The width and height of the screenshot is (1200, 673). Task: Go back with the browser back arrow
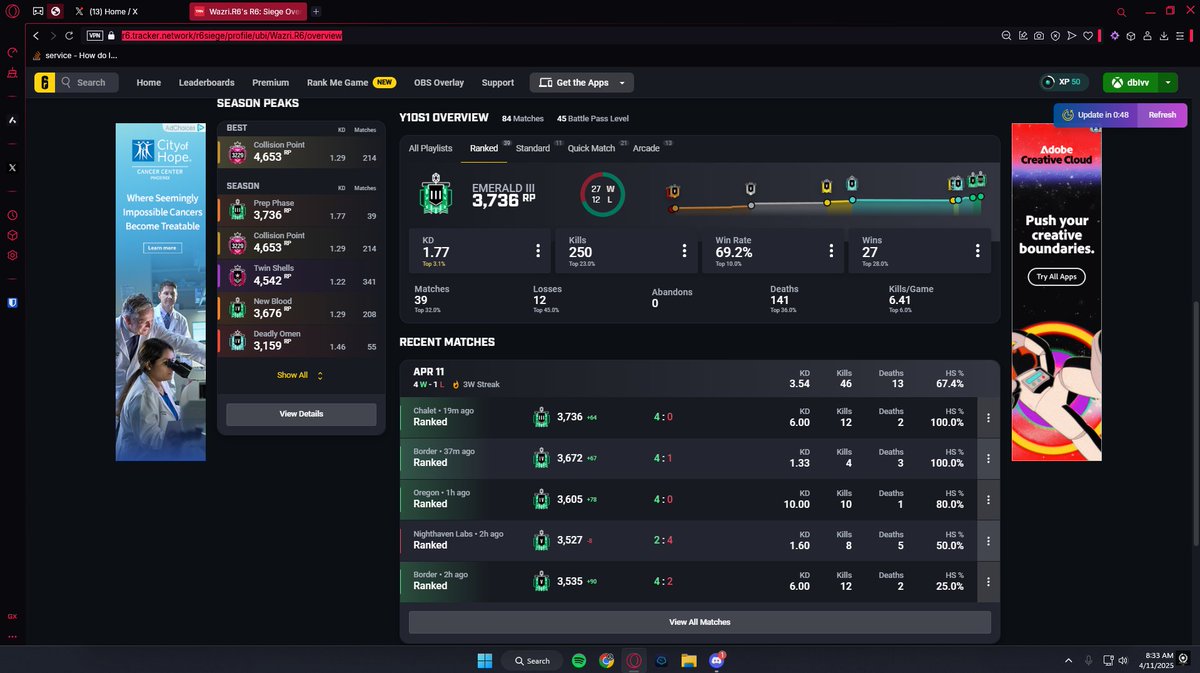coord(37,35)
